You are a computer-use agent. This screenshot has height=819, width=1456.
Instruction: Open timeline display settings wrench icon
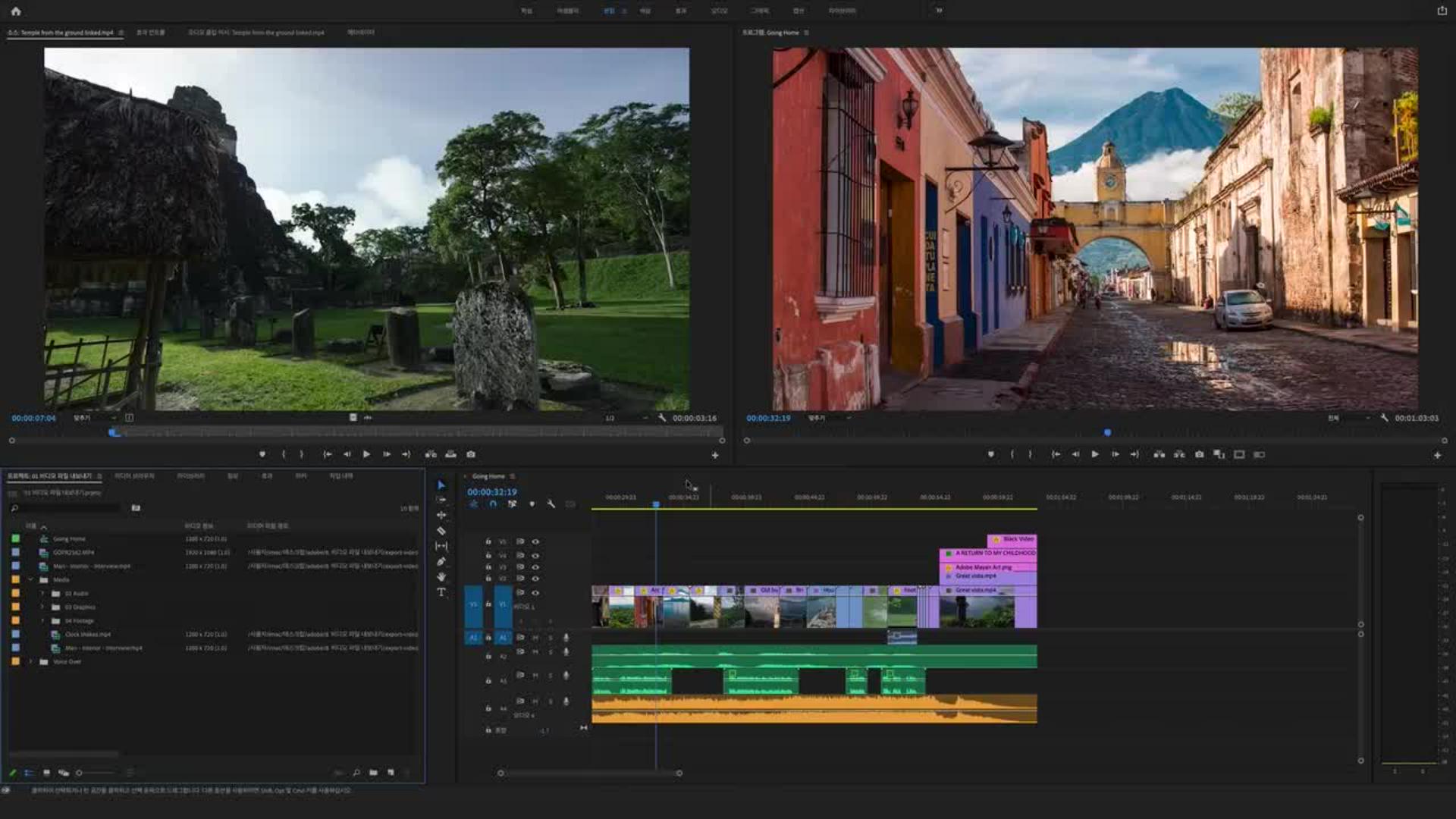551,504
